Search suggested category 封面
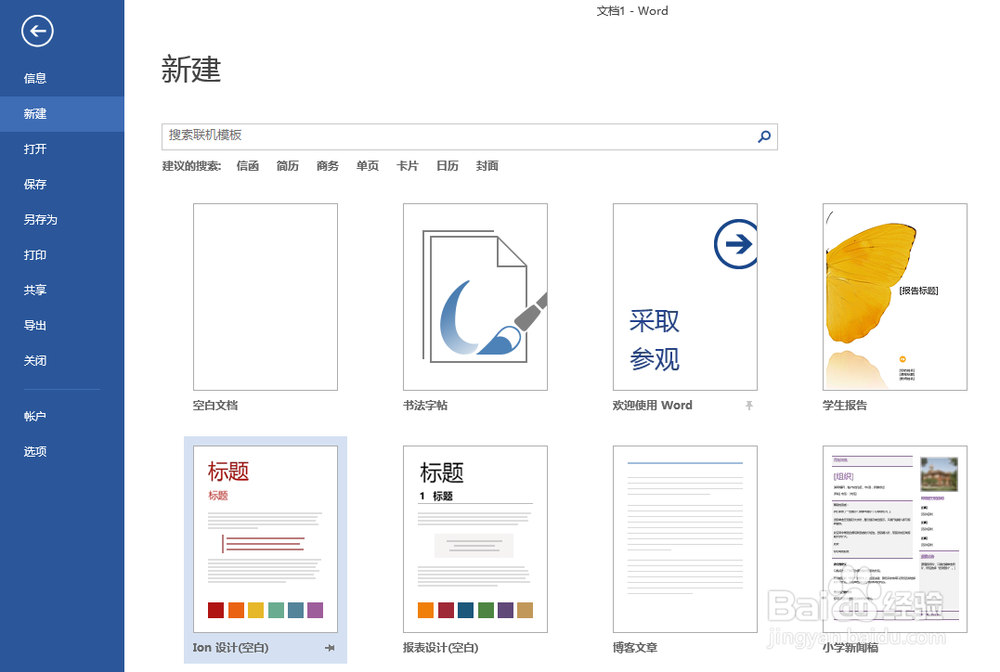Viewport: 1000px width, 672px height. [487, 166]
